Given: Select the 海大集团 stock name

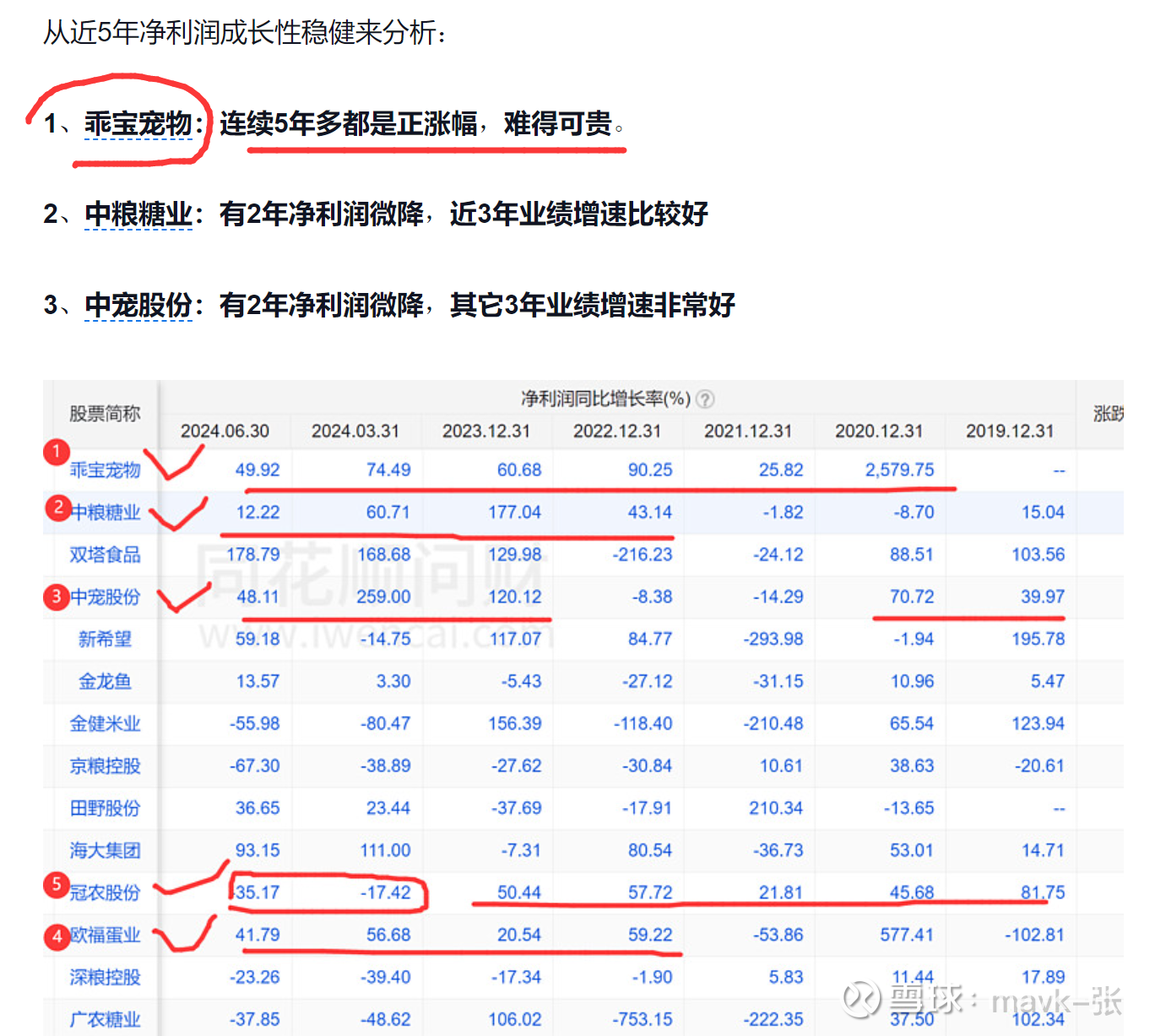Looking at the screenshot, I should click(x=105, y=849).
